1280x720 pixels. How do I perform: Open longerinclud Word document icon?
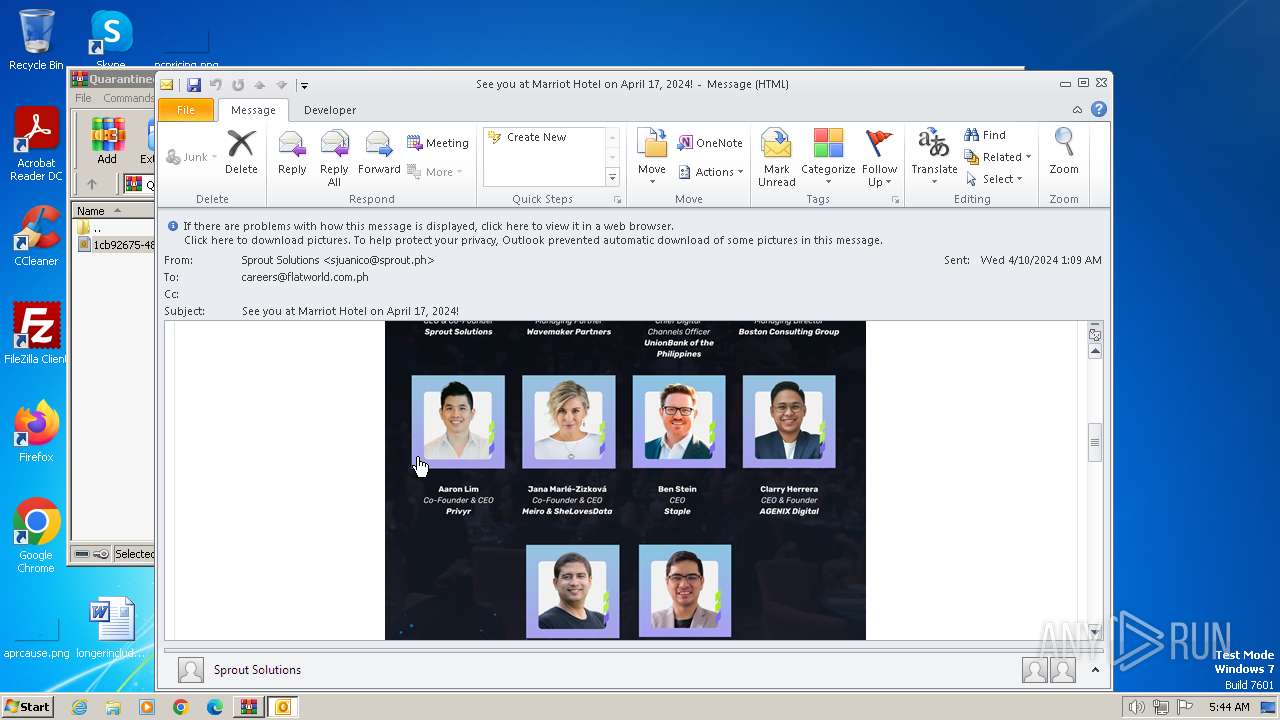point(111,628)
